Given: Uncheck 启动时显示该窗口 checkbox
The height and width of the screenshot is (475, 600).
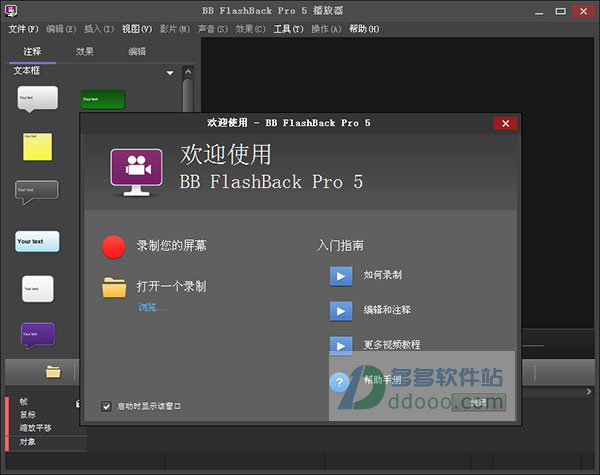Looking at the screenshot, I should click(x=106, y=406).
